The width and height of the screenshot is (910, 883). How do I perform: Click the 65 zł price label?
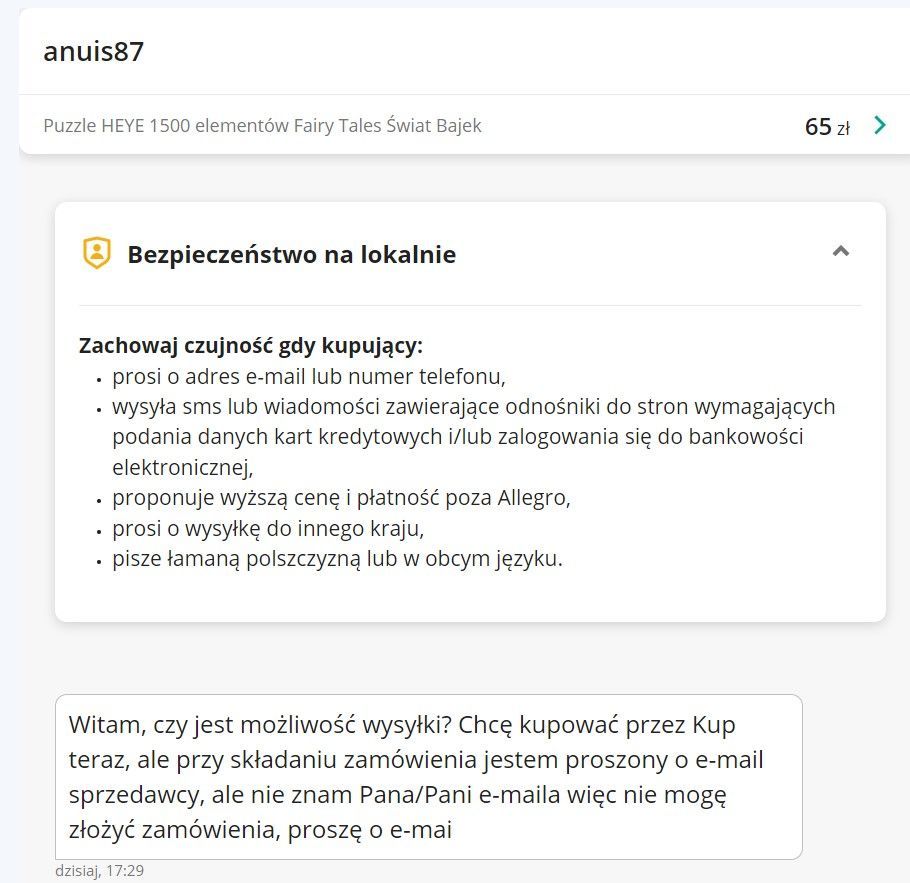(x=827, y=126)
